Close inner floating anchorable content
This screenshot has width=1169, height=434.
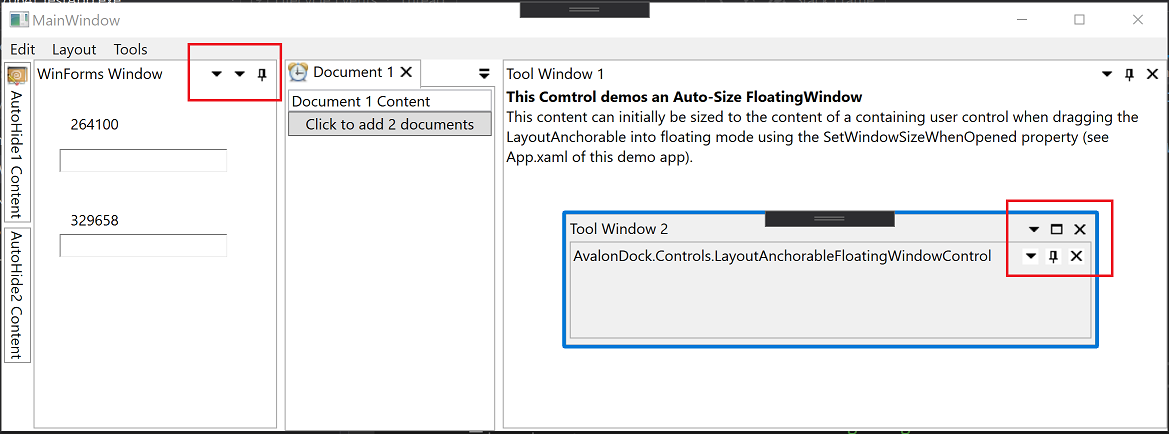(x=1076, y=257)
